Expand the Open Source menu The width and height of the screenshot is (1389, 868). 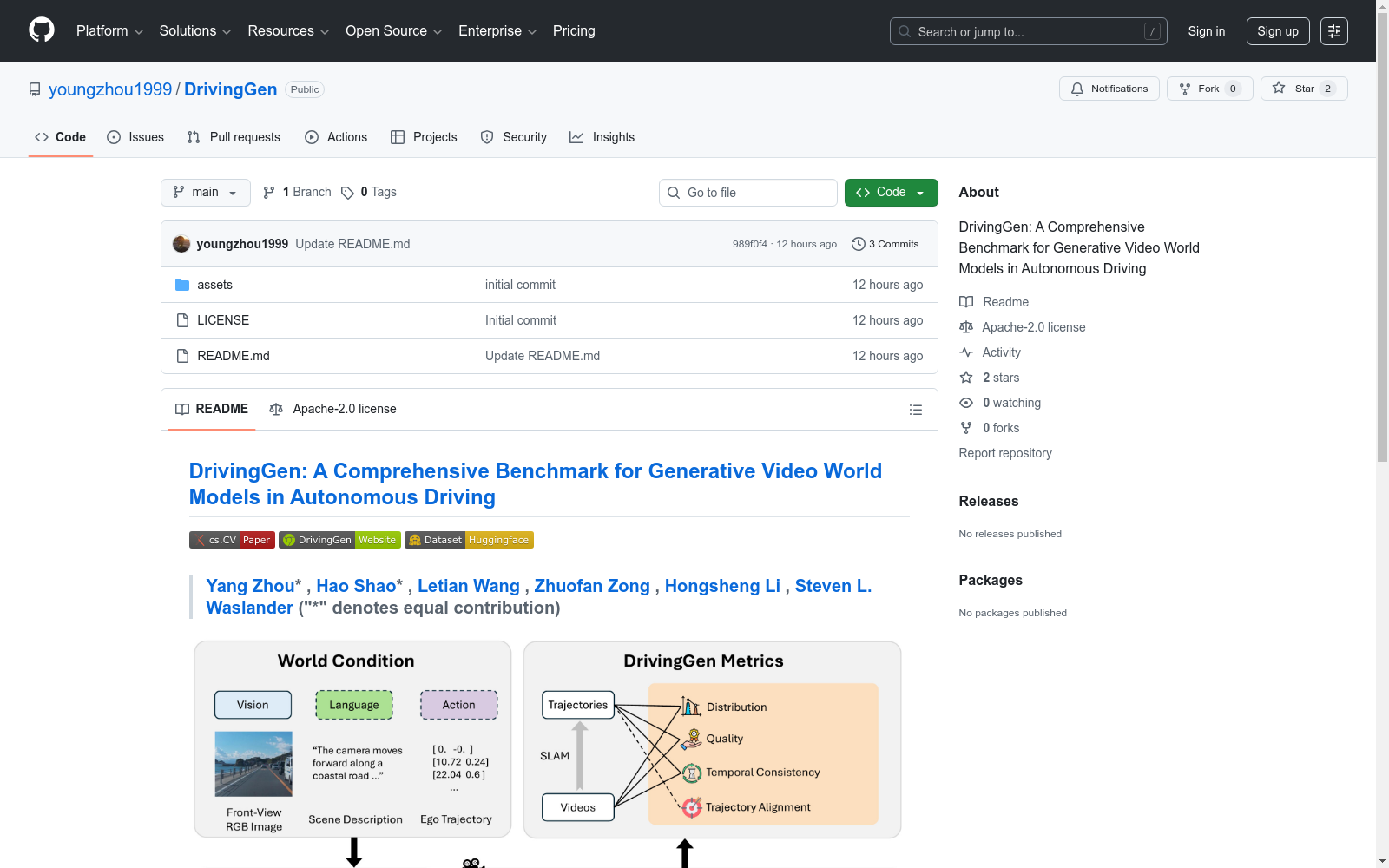click(394, 31)
